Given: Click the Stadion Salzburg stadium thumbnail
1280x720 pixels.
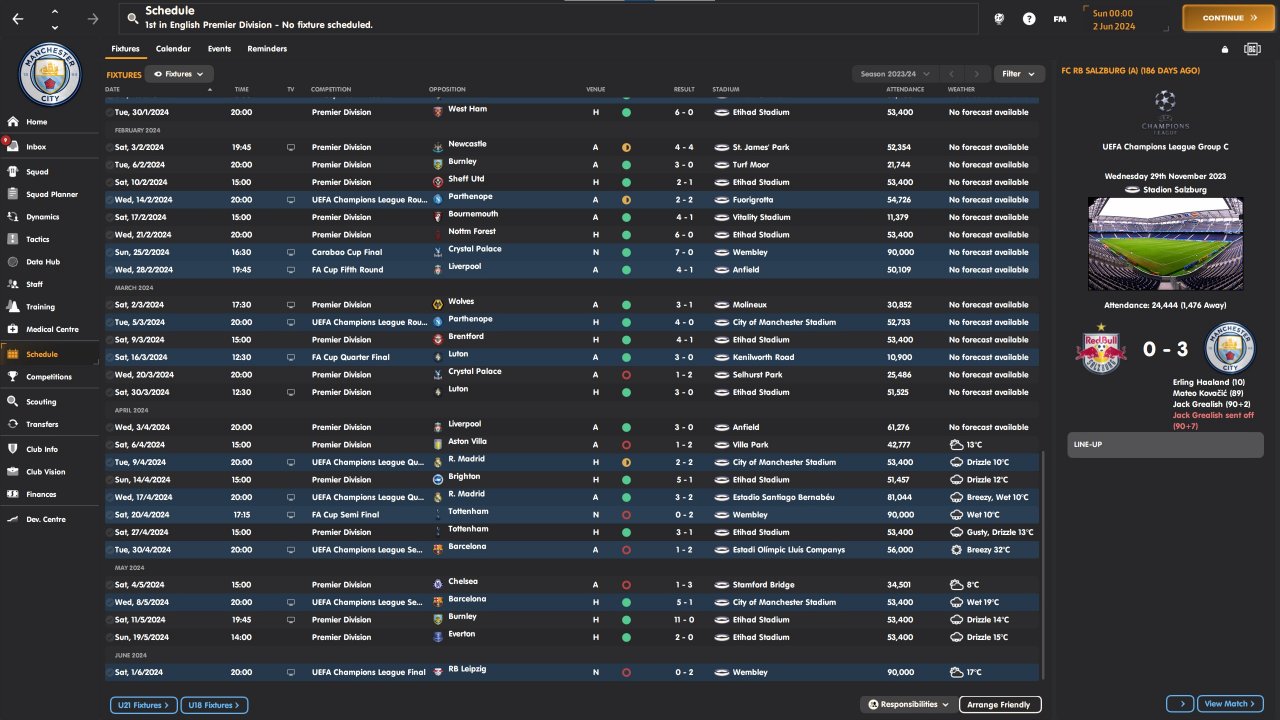Looking at the screenshot, I should pos(1165,244).
